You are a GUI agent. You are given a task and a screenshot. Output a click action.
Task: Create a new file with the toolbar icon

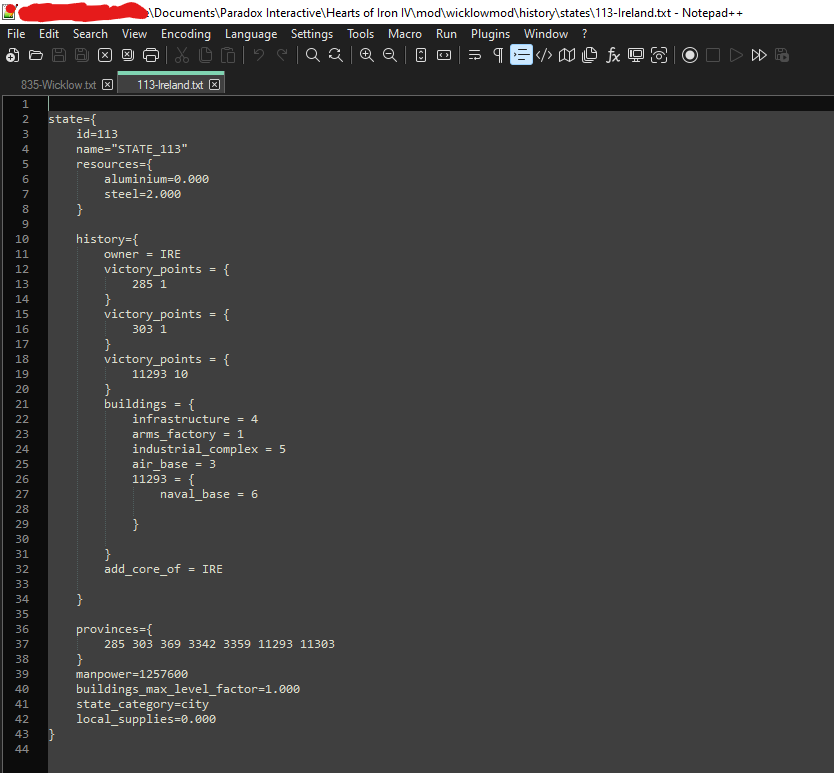[13, 55]
